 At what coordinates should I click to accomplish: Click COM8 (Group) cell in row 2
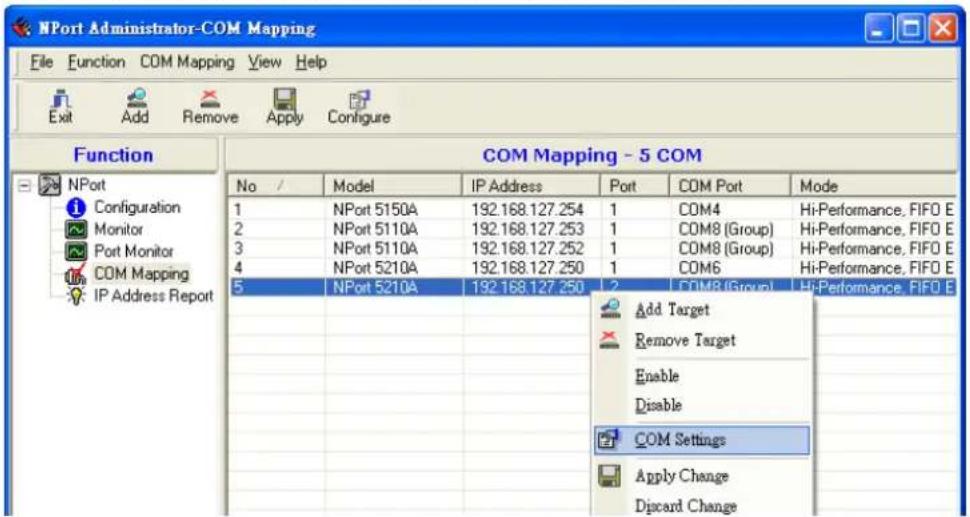[x=726, y=229]
